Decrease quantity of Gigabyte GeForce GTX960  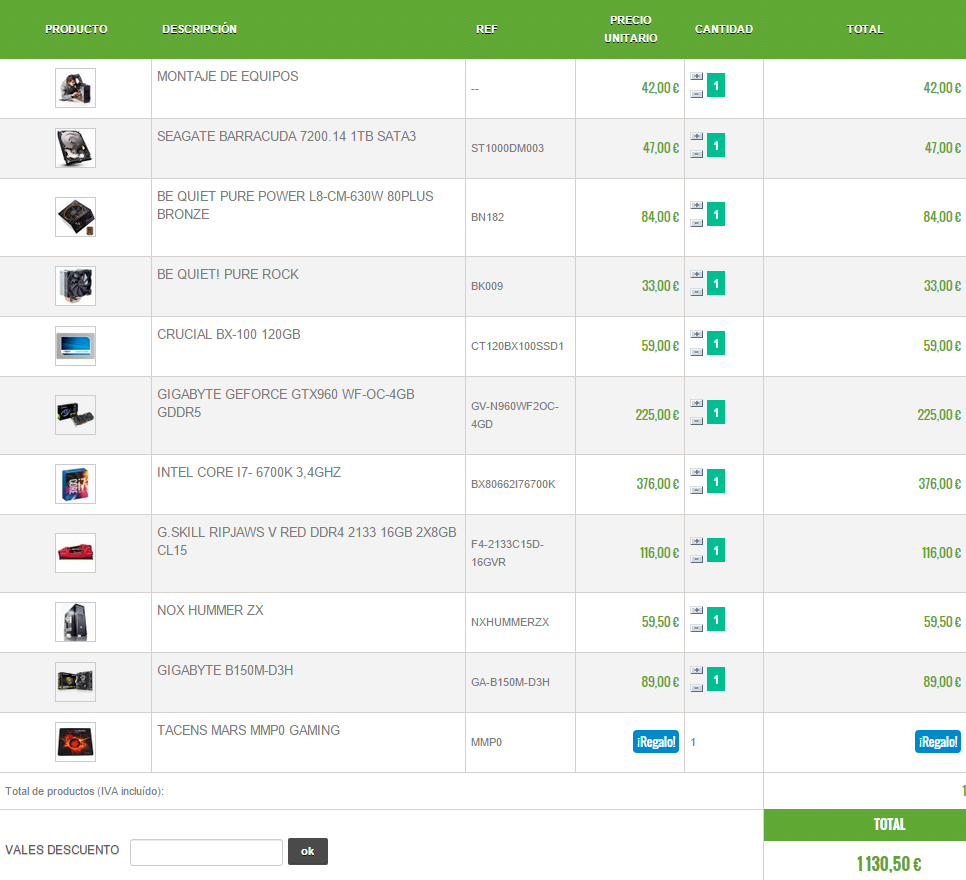click(x=696, y=421)
